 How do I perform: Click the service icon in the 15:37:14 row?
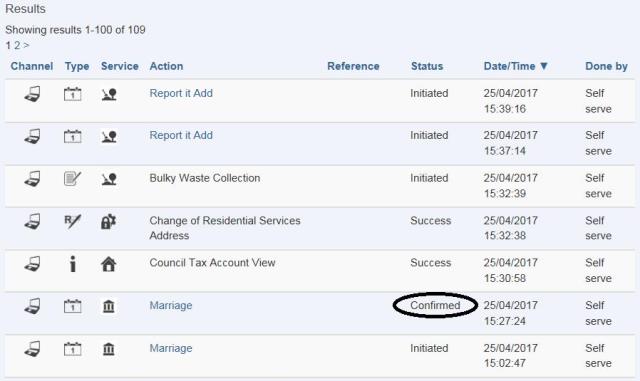pos(109,136)
